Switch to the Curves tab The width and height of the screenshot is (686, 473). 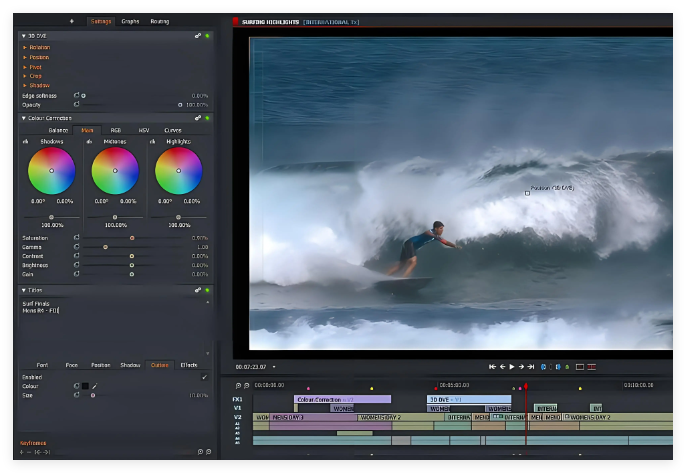tap(173, 130)
